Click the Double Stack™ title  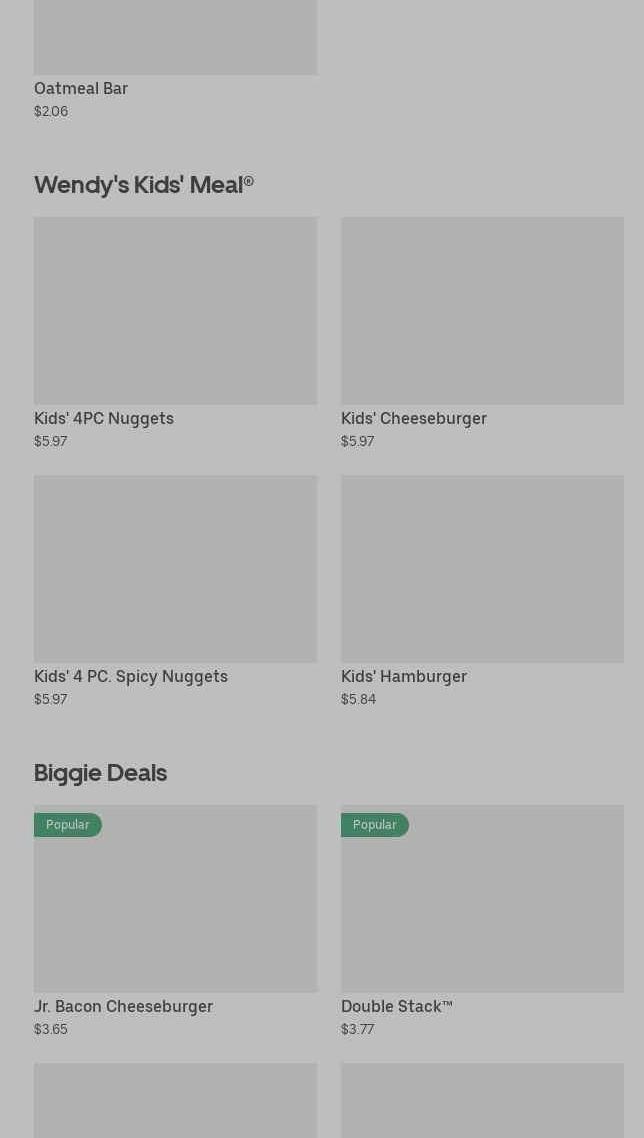[x=397, y=1007]
